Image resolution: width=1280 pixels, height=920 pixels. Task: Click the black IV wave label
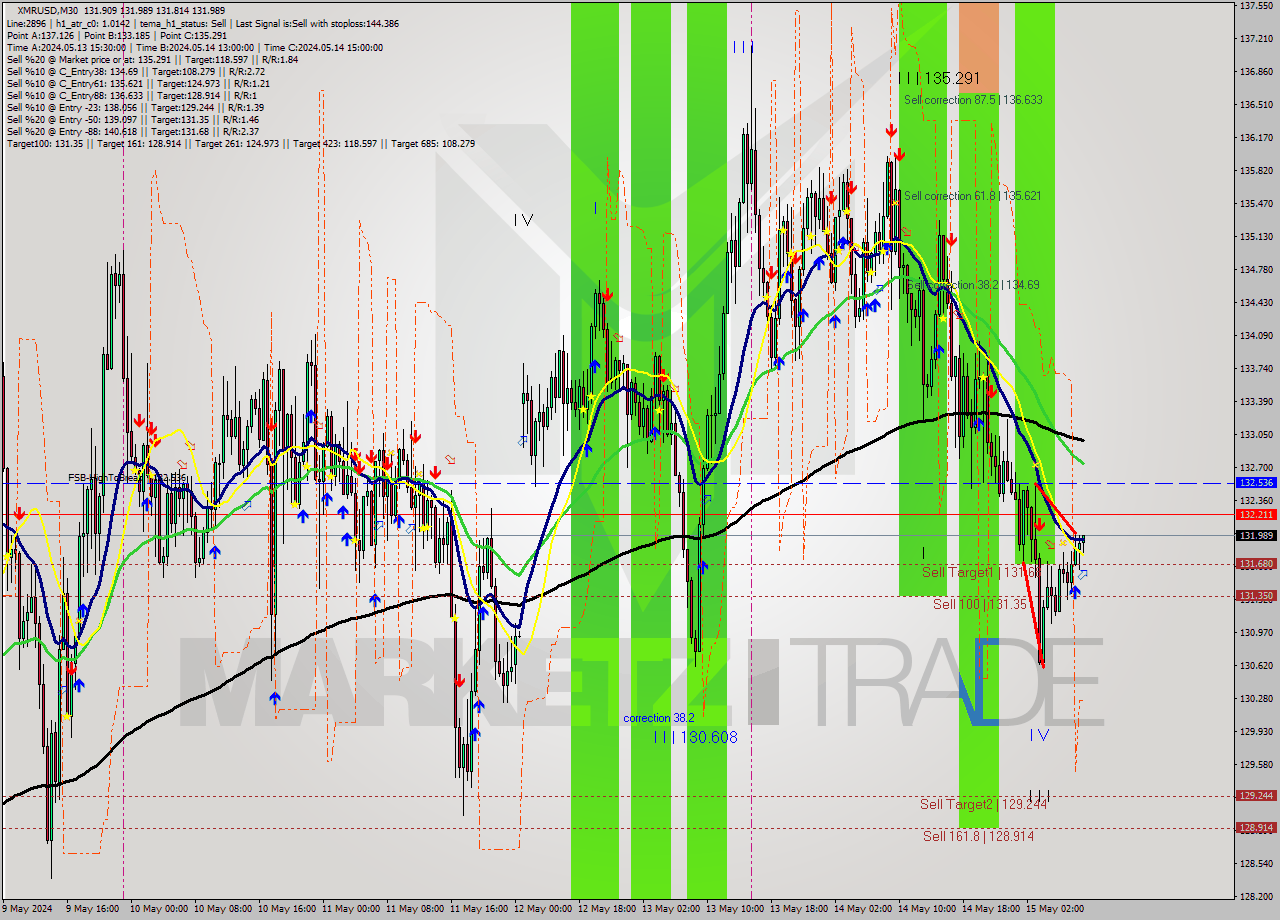point(523,220)
